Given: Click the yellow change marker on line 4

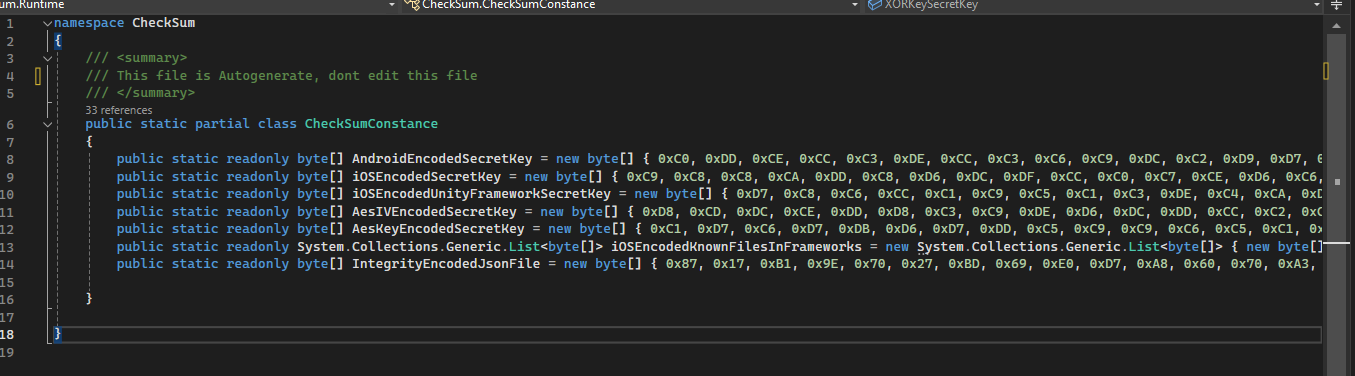Looking at the screenshot, I should (x=38, y=75).
